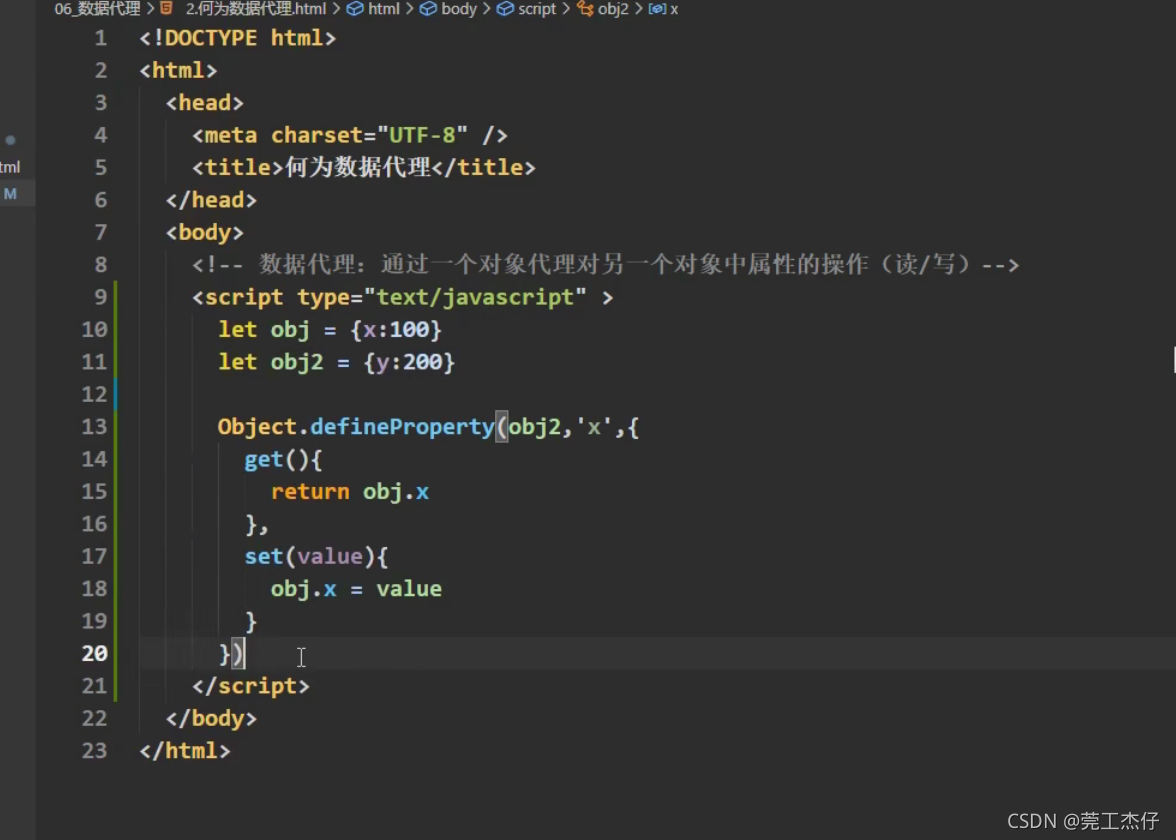Click the set(value) setter definition
Viewport: 1176px width, 840px height.
(316, 556)
